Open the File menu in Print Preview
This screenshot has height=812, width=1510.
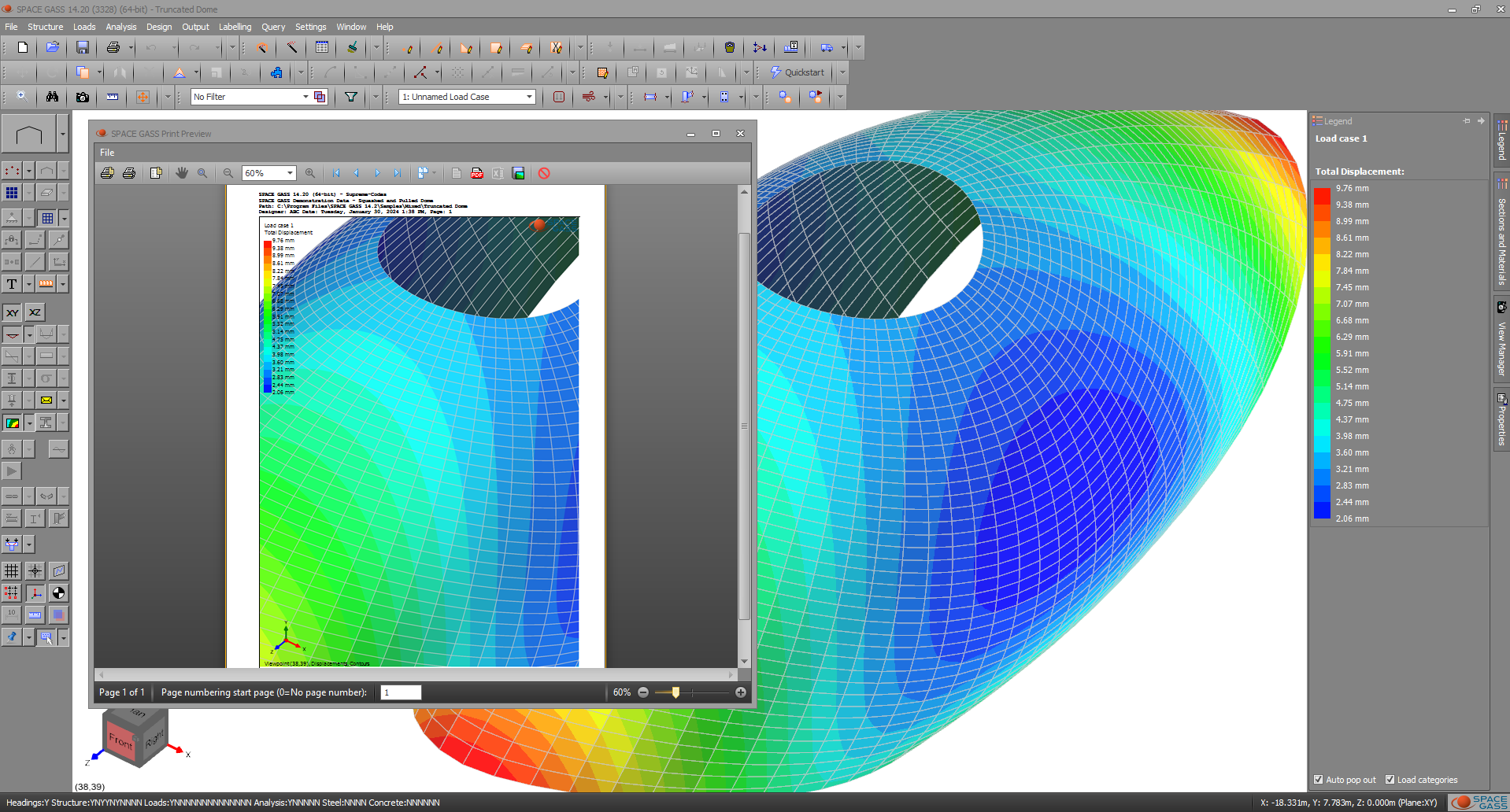[107, 153]
